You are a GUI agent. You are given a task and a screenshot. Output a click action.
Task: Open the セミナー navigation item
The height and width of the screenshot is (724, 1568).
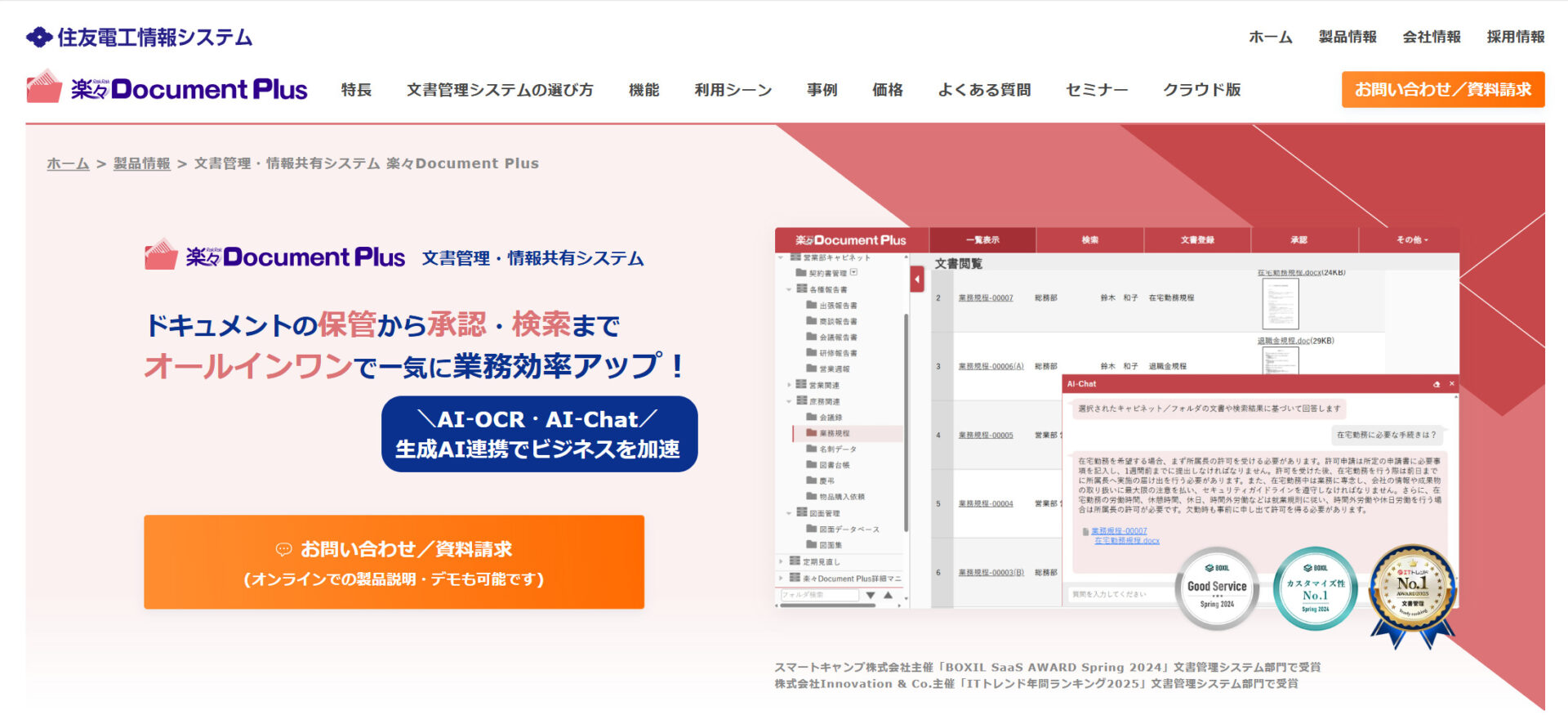(x=1097, y=90)
